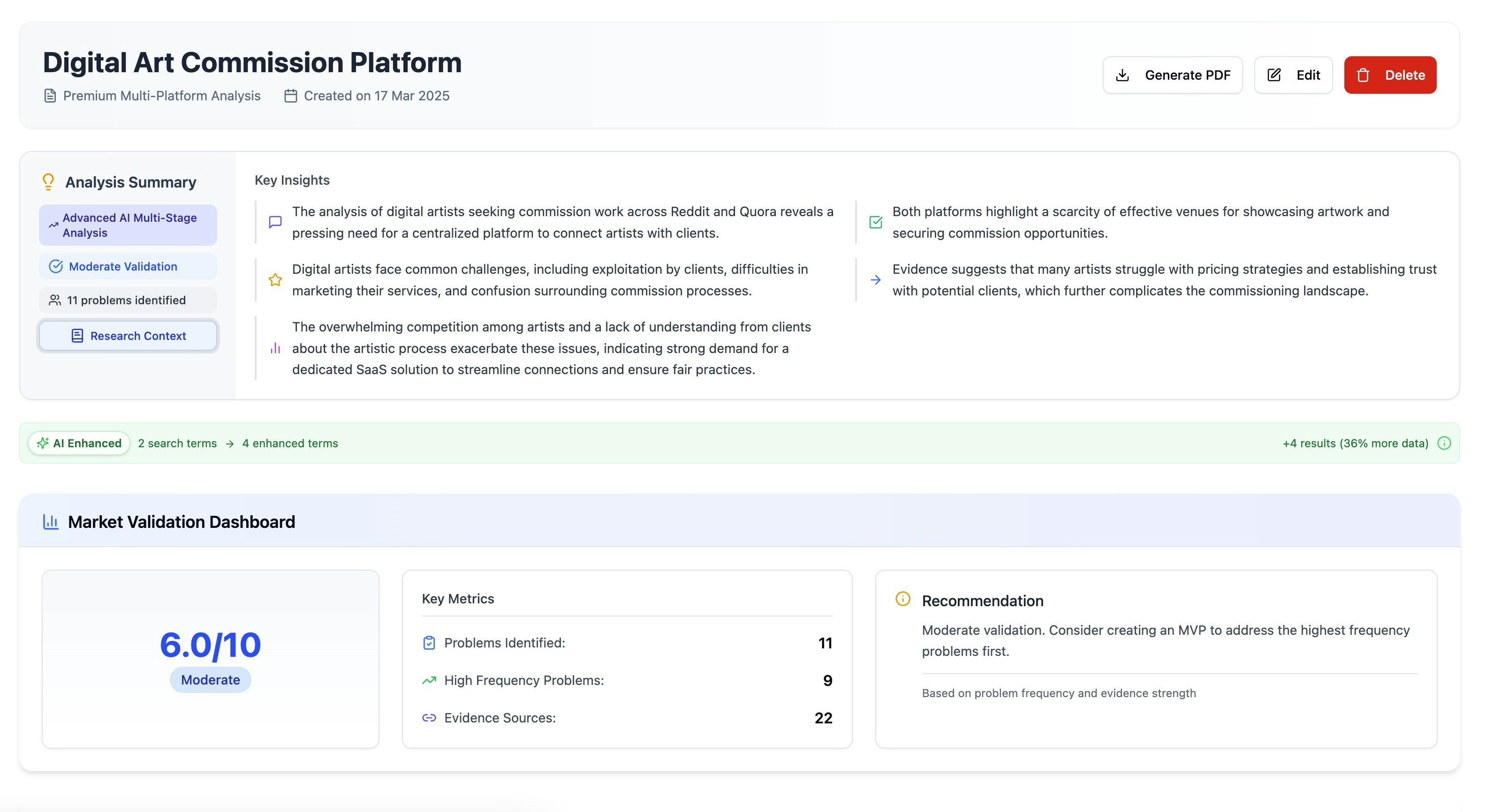Click the 2 search terms label
The width and height of the screenshot is (1486, 812).
(177, 443)
